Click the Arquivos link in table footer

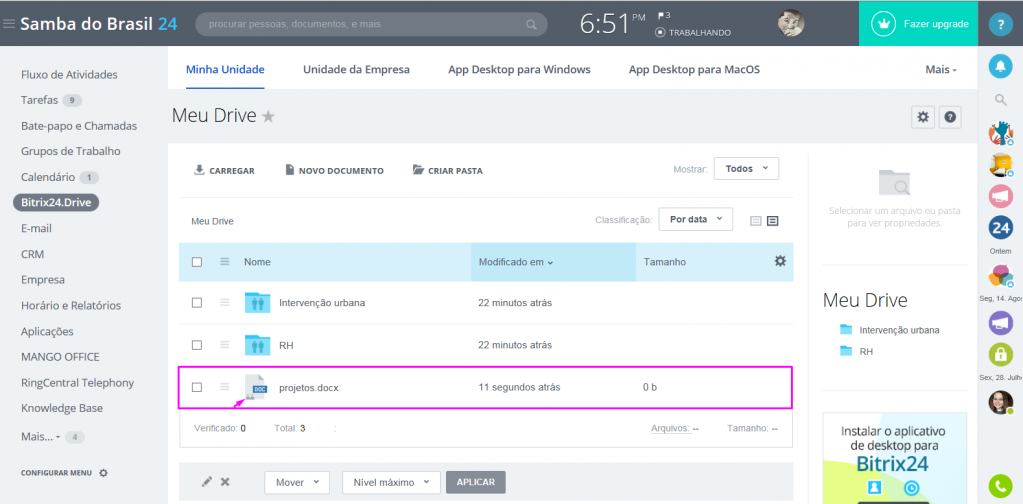671,428
